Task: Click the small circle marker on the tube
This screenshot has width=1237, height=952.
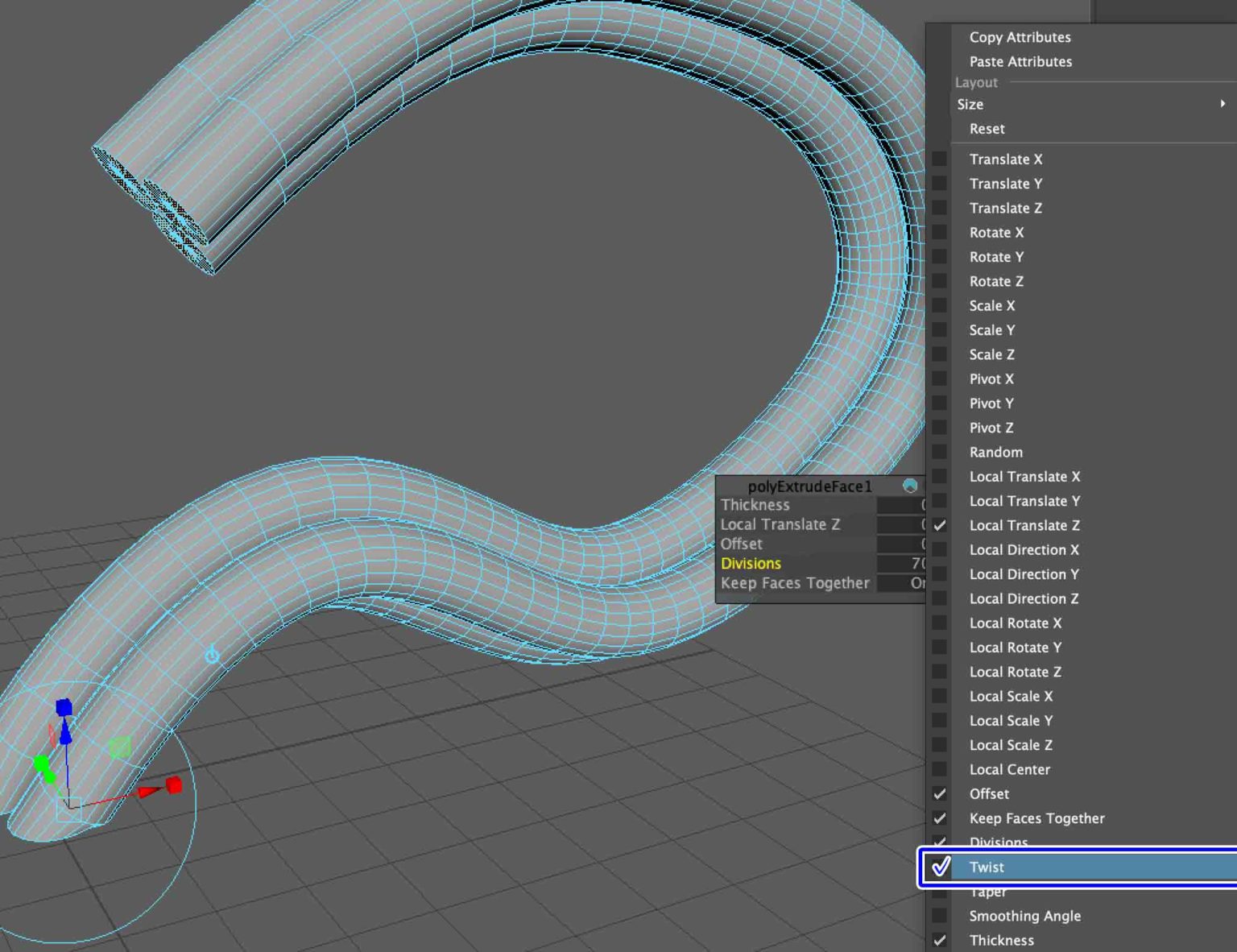Action: 211,655
